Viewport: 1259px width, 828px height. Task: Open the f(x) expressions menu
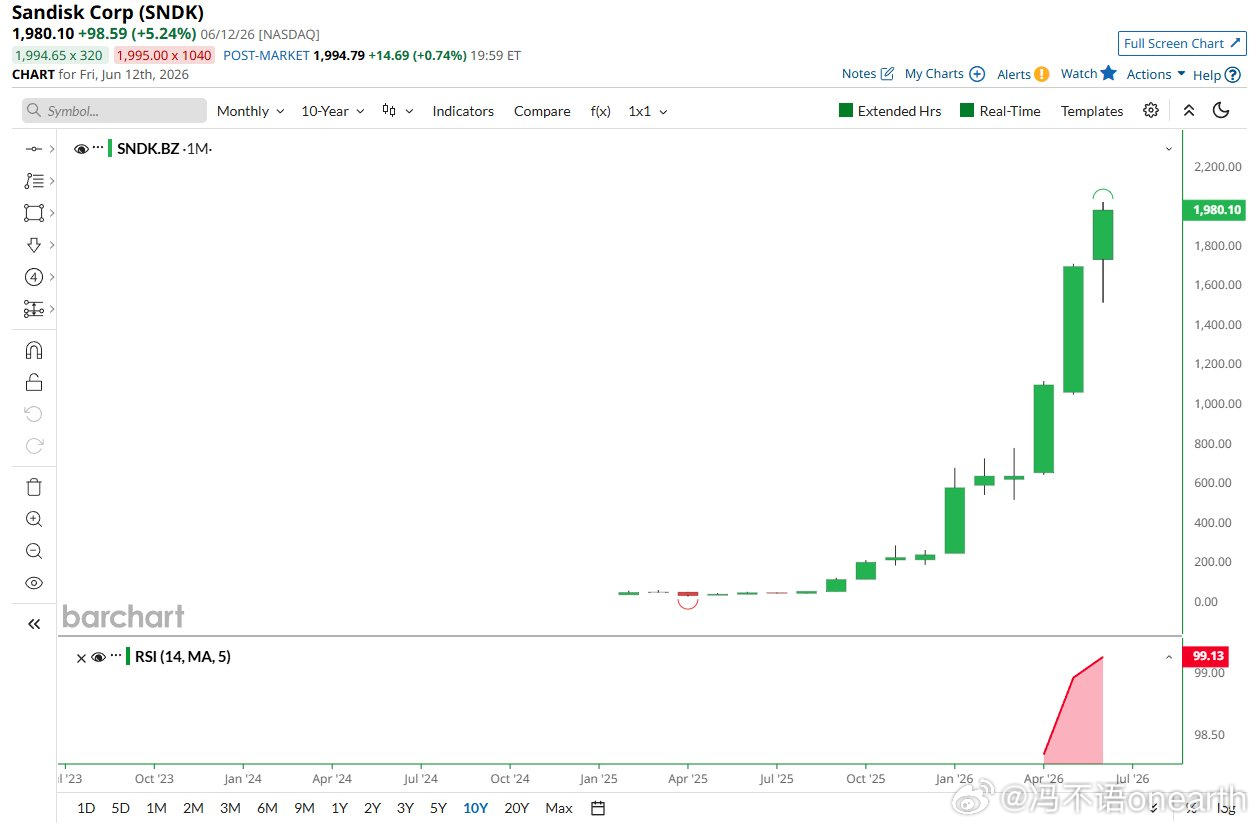[600, 111]
